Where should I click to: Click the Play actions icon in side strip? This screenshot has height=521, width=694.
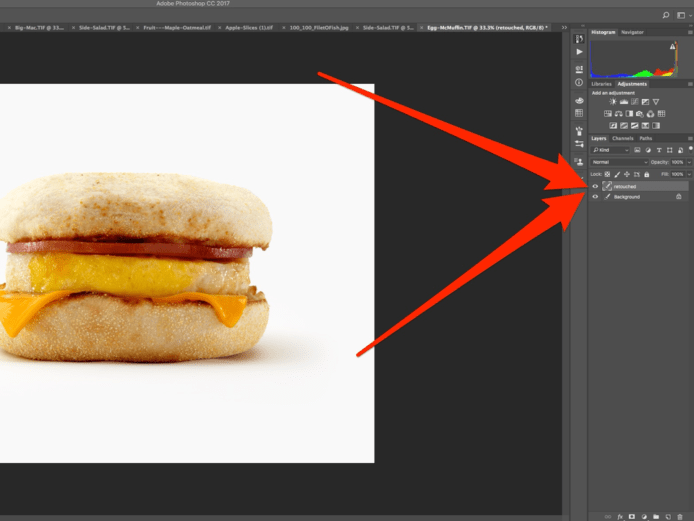(579, 52)
